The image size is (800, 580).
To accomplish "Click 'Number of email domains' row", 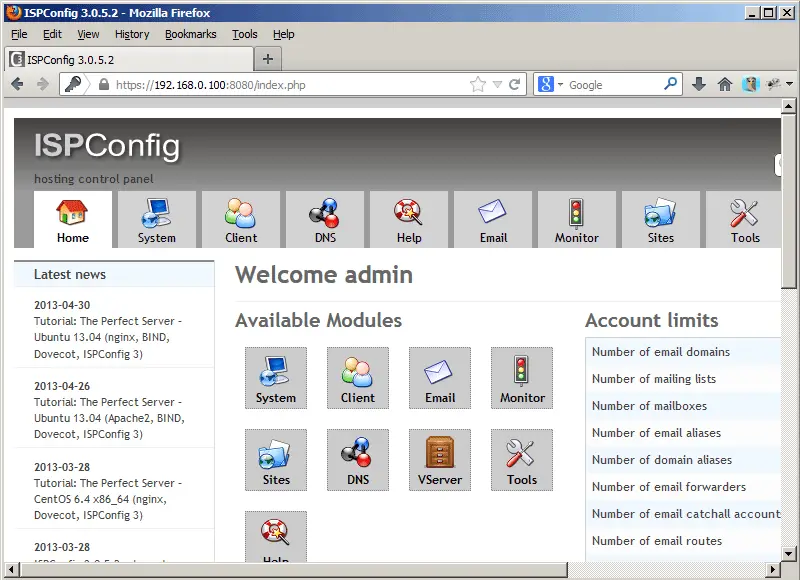I will (x=683, y=351).
